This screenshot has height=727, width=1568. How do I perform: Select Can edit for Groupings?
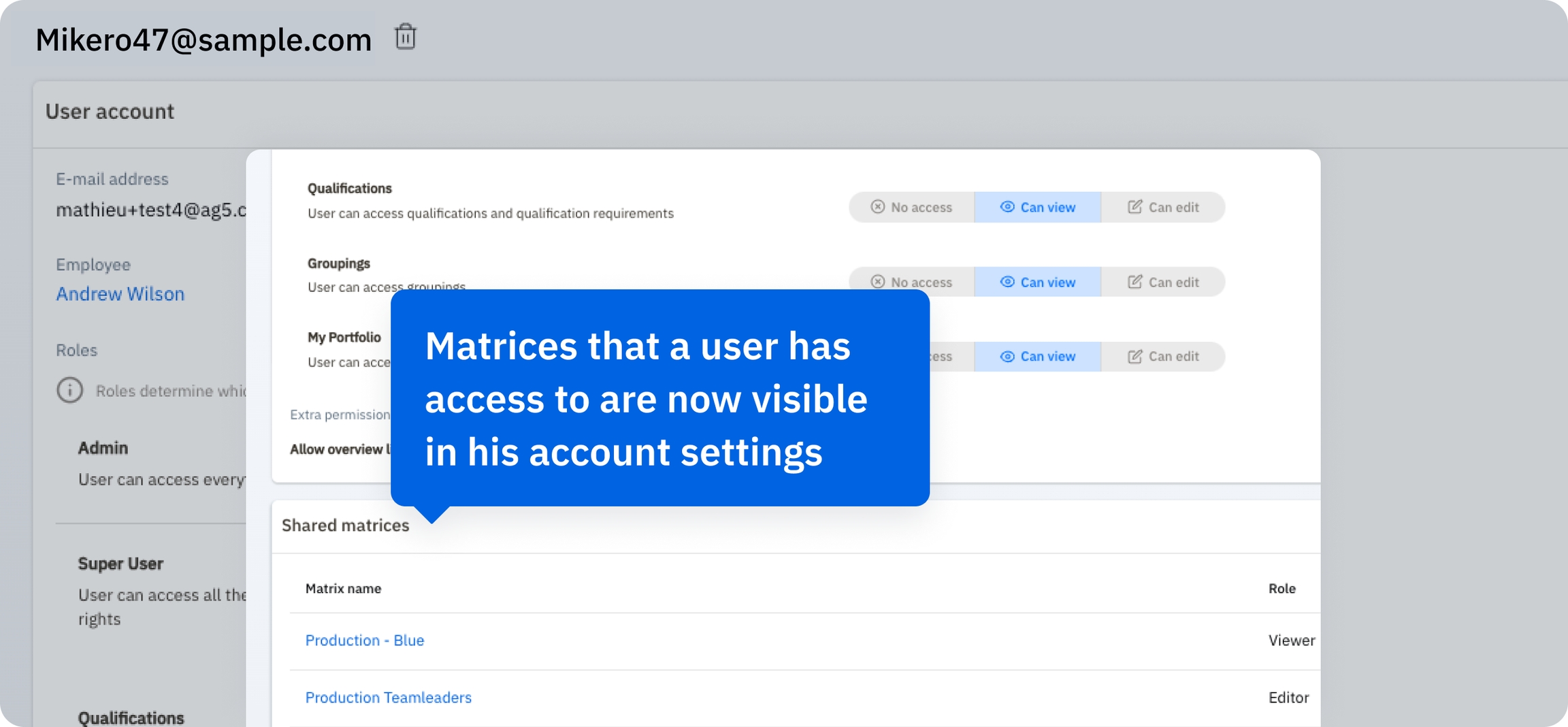(1163, 282)
